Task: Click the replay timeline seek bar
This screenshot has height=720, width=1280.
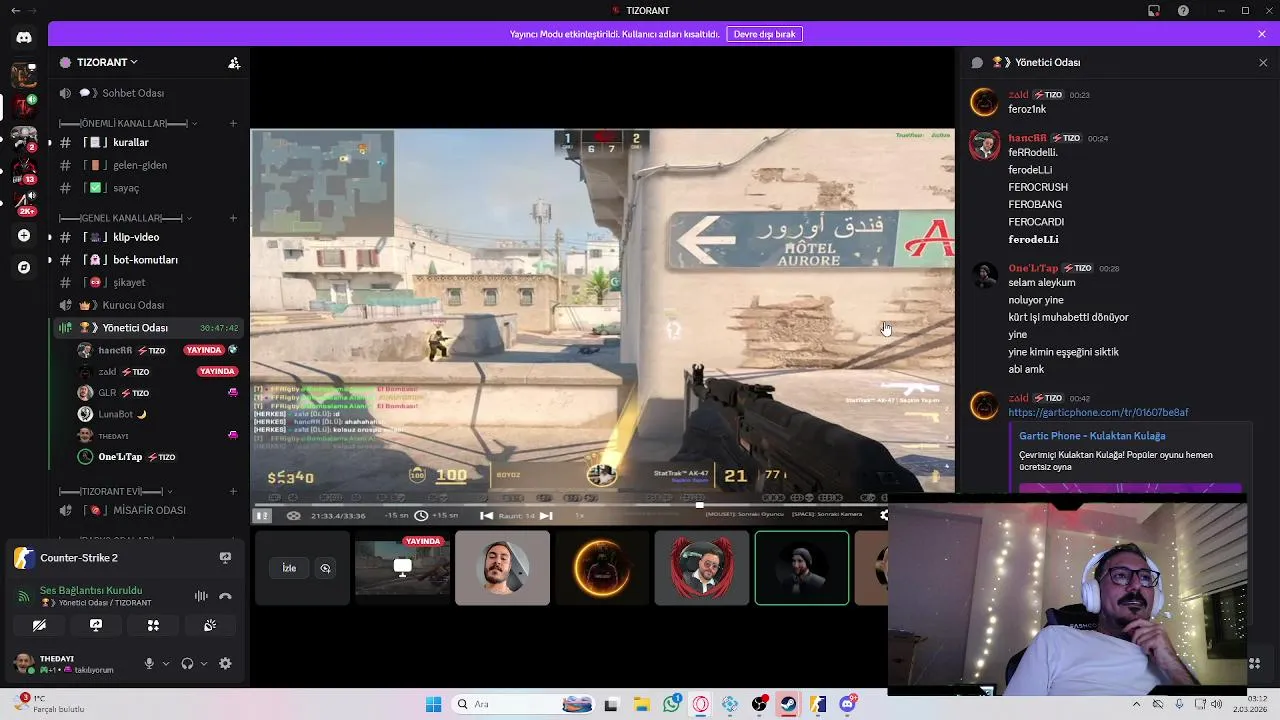Action: pyautogui.click(x=570, y=504)
